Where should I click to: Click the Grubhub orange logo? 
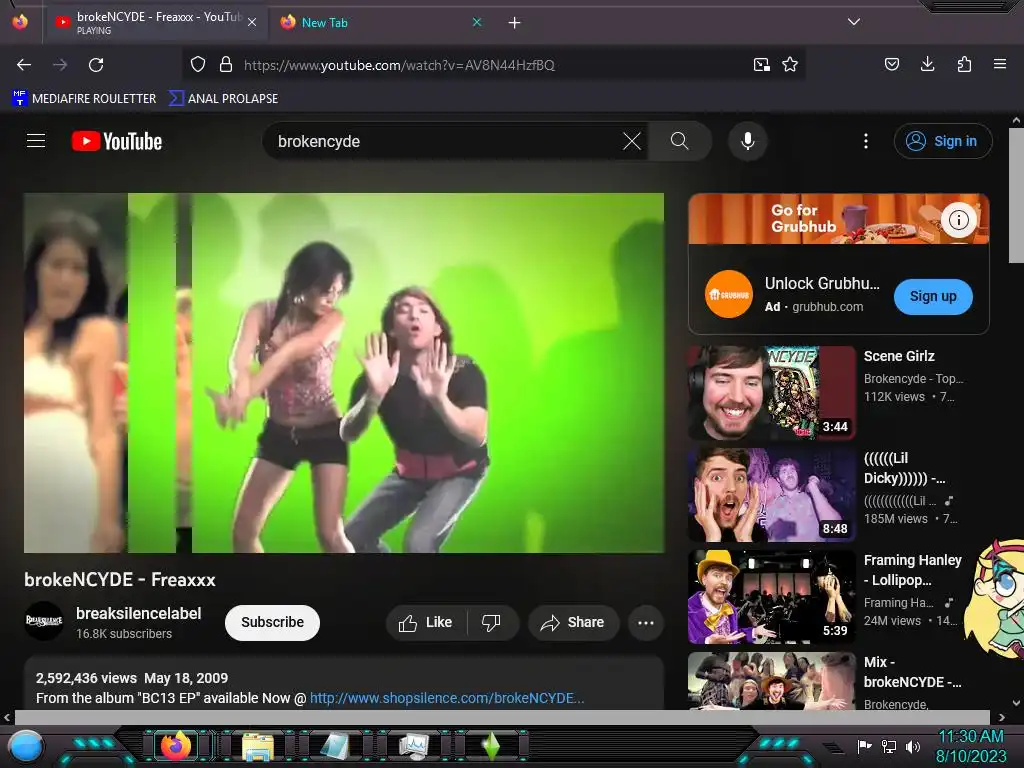click(x=729, y=295)
